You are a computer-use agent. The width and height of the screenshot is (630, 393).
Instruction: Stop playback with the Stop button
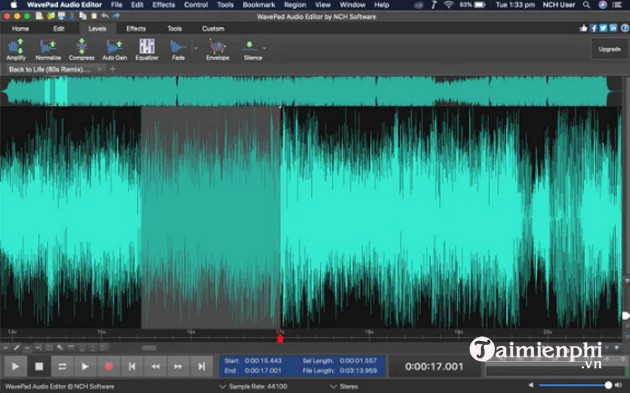(x=39, y=366)
